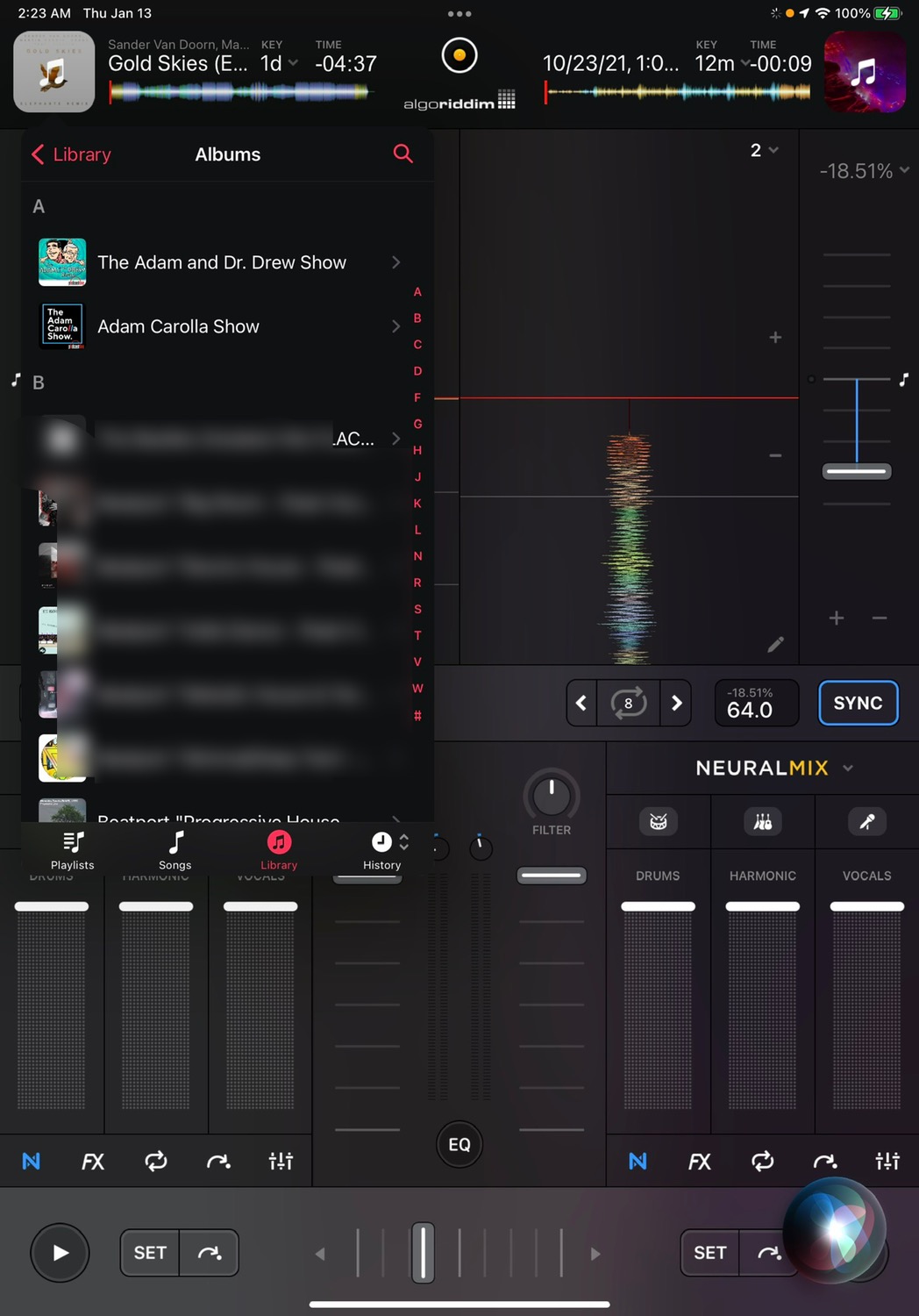919x1316 pixels.
Task: Open the -18.51% tempo range dropdown
Action: 864,170
